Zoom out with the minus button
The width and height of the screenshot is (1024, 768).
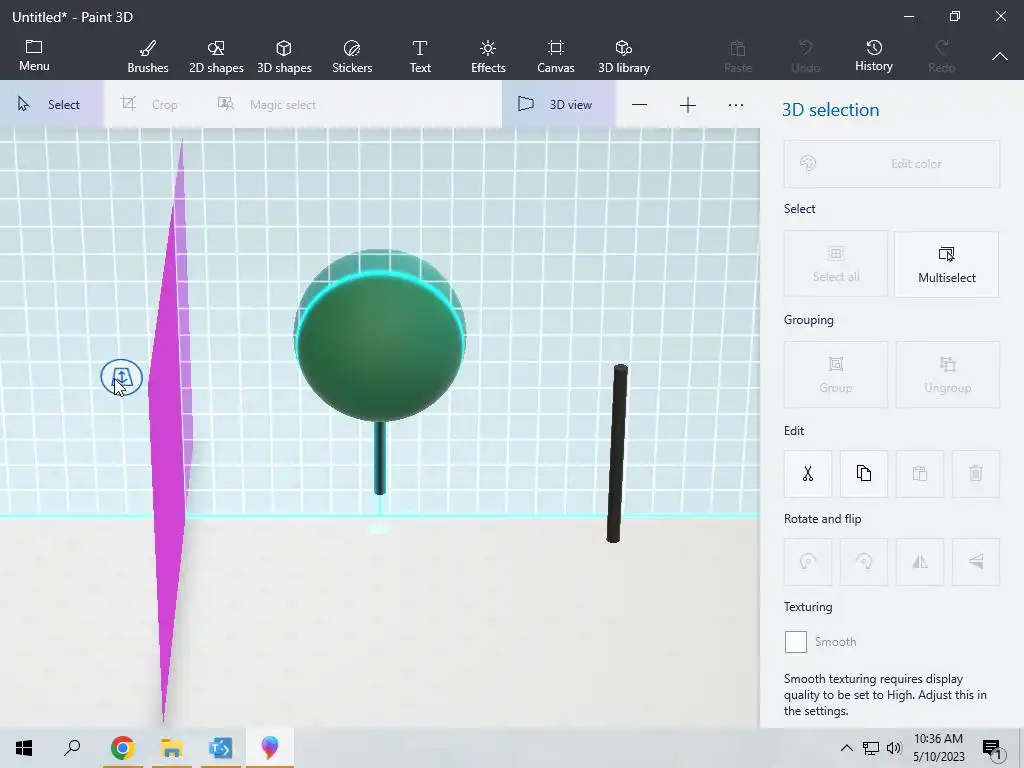[x=639, y=105]
